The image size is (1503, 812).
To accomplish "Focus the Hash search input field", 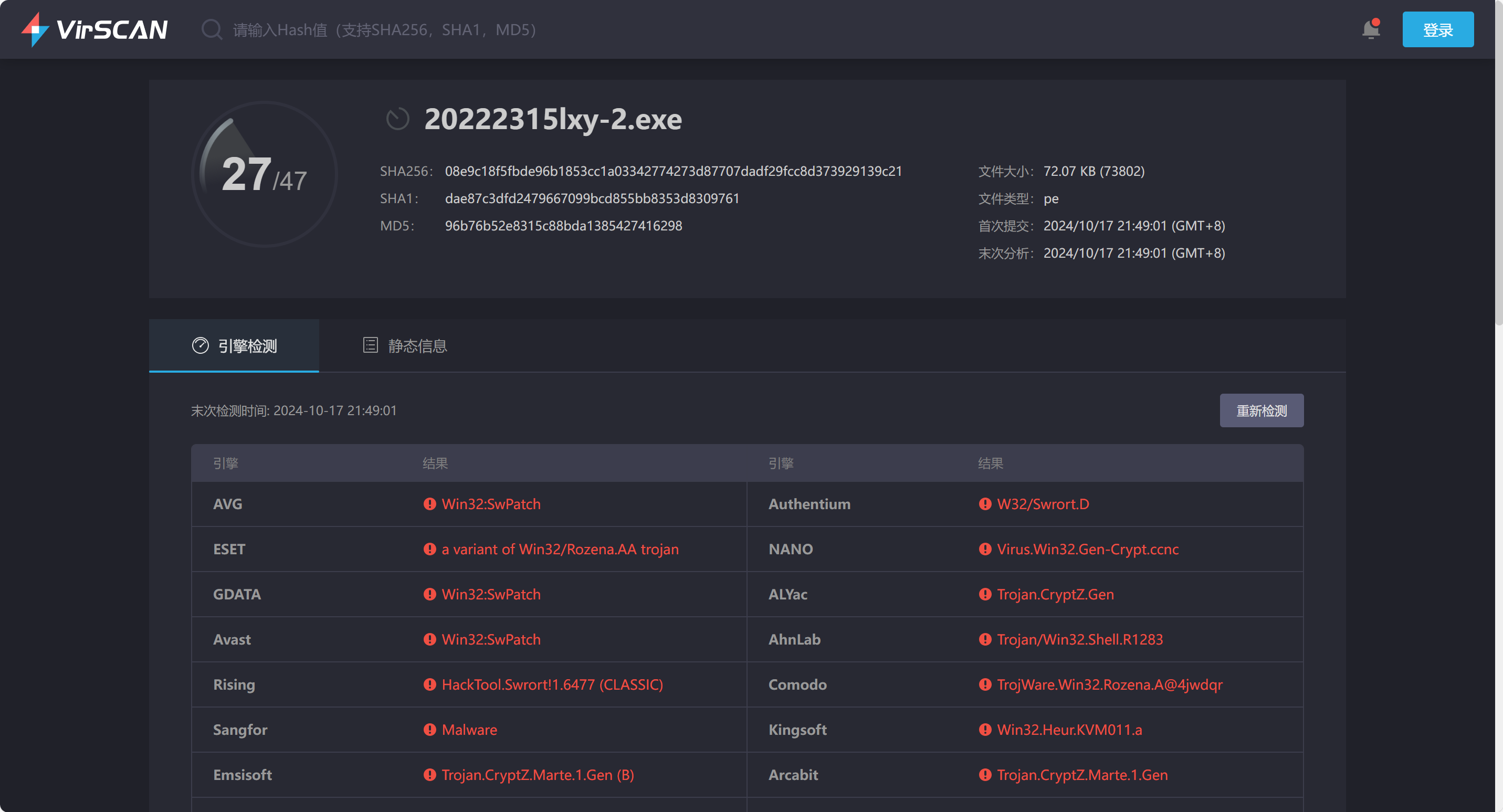I will click(385, 30).
